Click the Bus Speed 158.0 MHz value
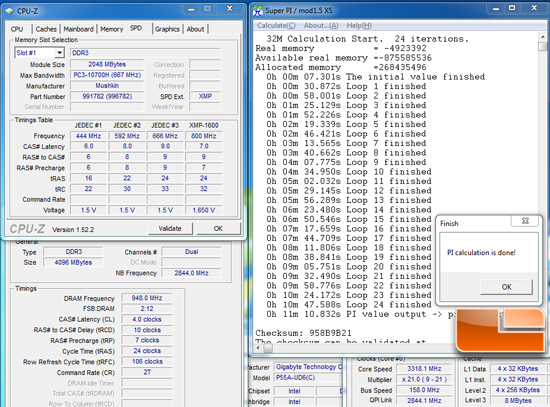 click(x=424, y=390)
